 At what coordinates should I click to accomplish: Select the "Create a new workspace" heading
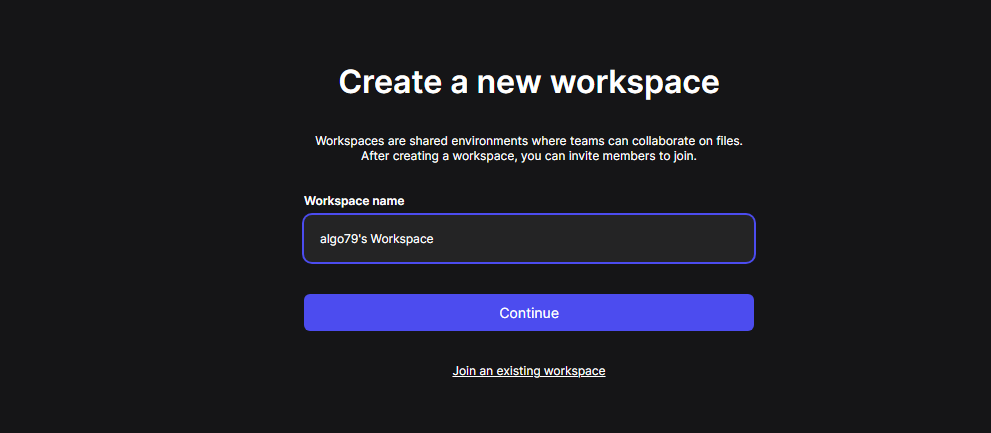(x=529, y=82)
